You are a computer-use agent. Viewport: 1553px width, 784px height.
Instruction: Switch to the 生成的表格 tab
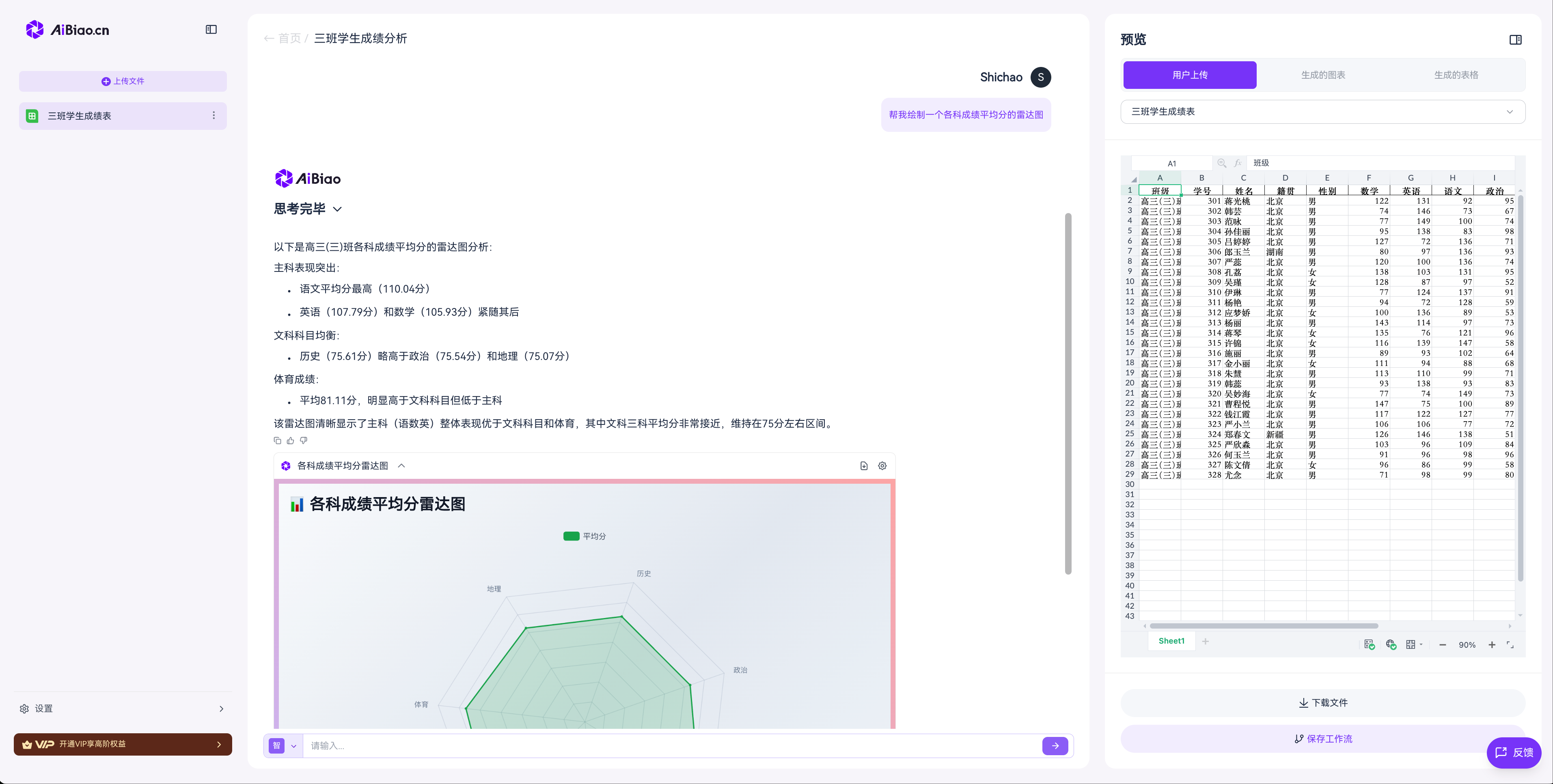pos(1456,75)
